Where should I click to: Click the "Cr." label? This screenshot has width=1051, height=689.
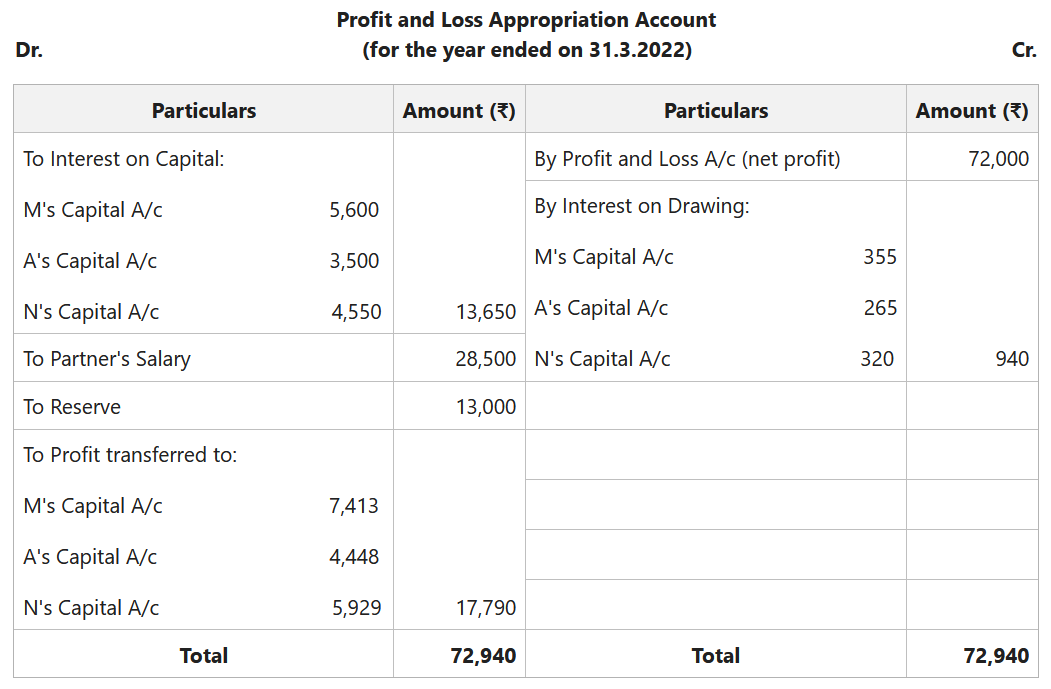pos(1024,50)
